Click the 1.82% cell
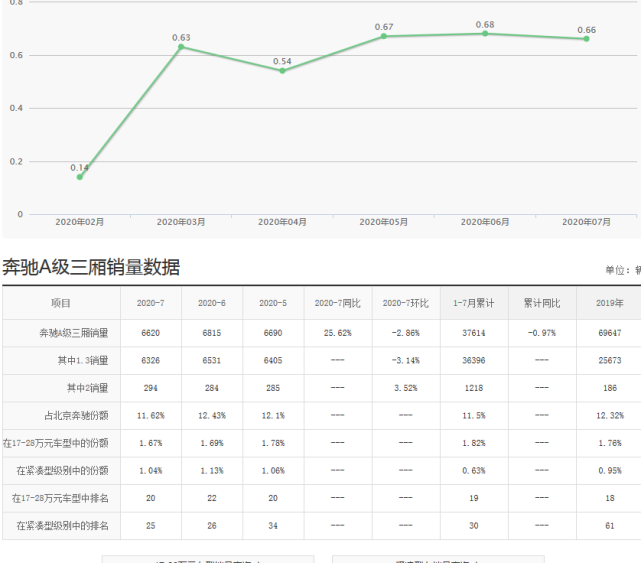The width and height of the screenshot is (641, 563). point(474,443)
